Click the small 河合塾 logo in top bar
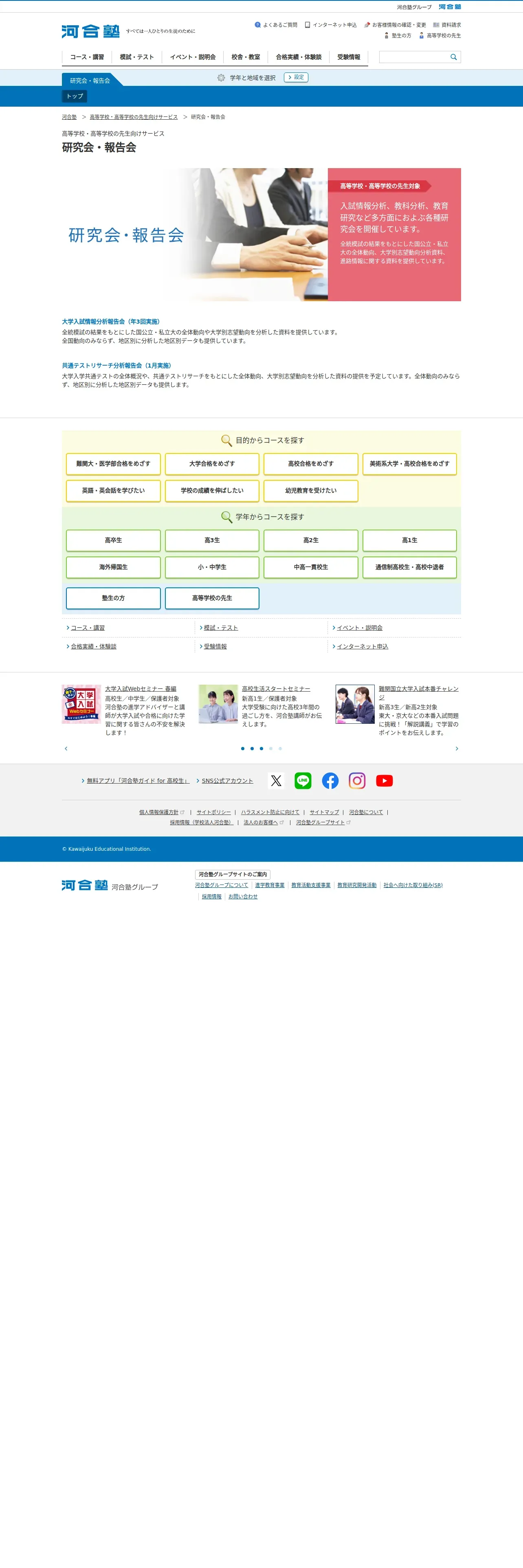The image size is (523, 1568). click(450, 7)
